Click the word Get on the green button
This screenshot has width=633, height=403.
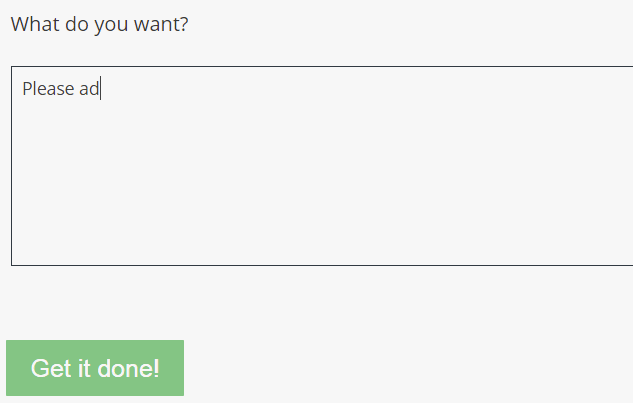click(x=51, y=368)
